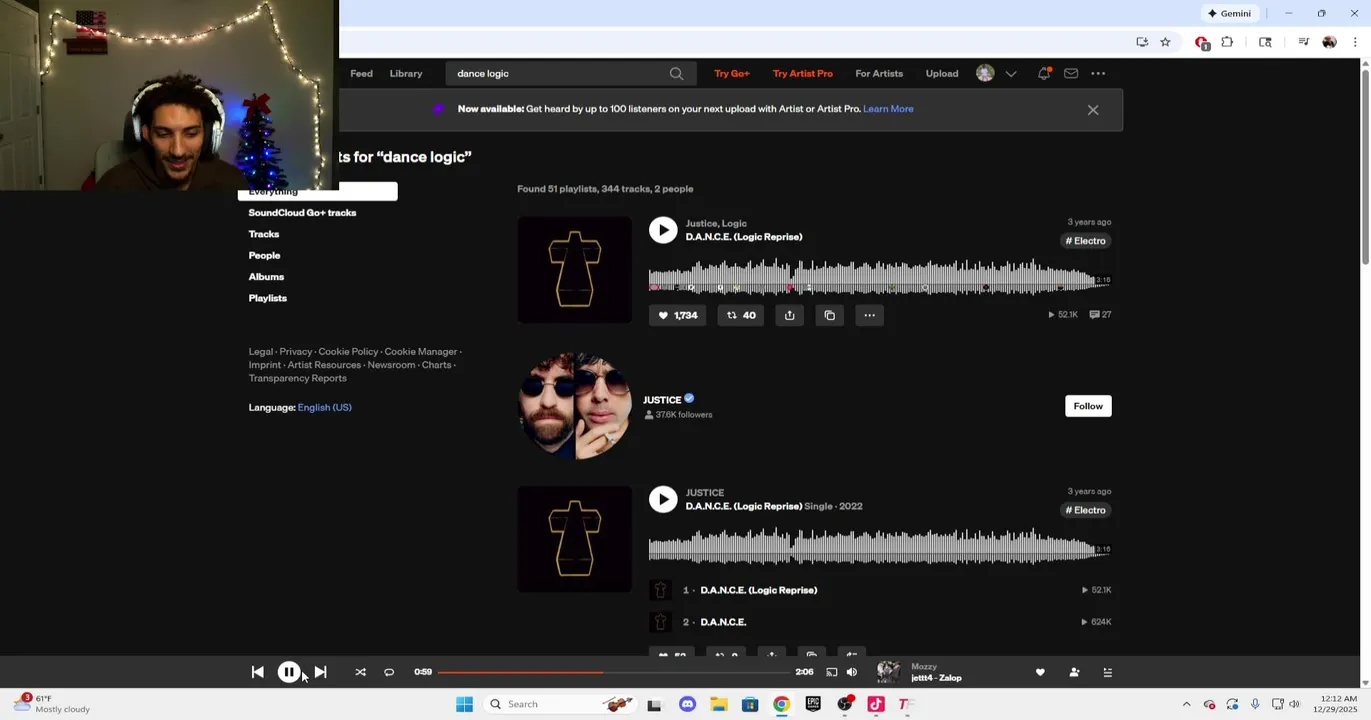Open the Cookie Policy footer link
Viewport: 1371px width, 720px height.
348,352
